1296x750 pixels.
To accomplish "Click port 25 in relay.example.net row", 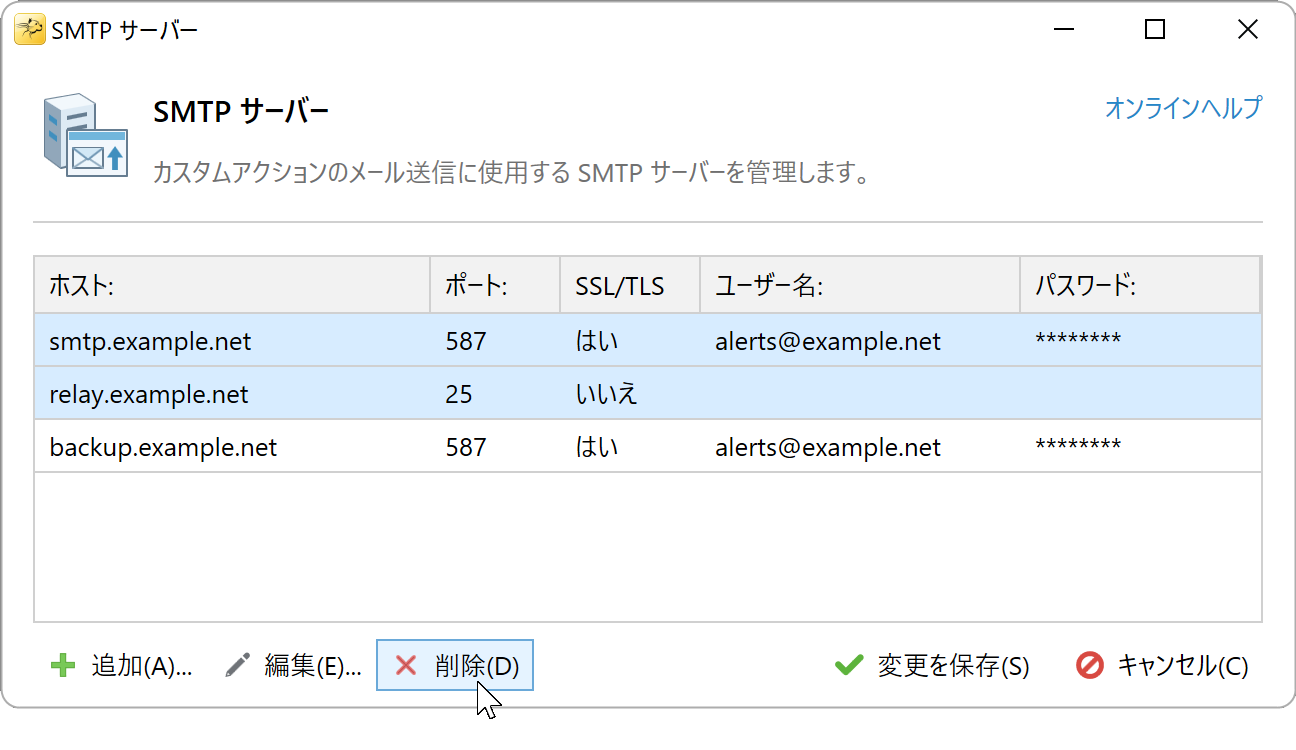I will tap(459, 395).
